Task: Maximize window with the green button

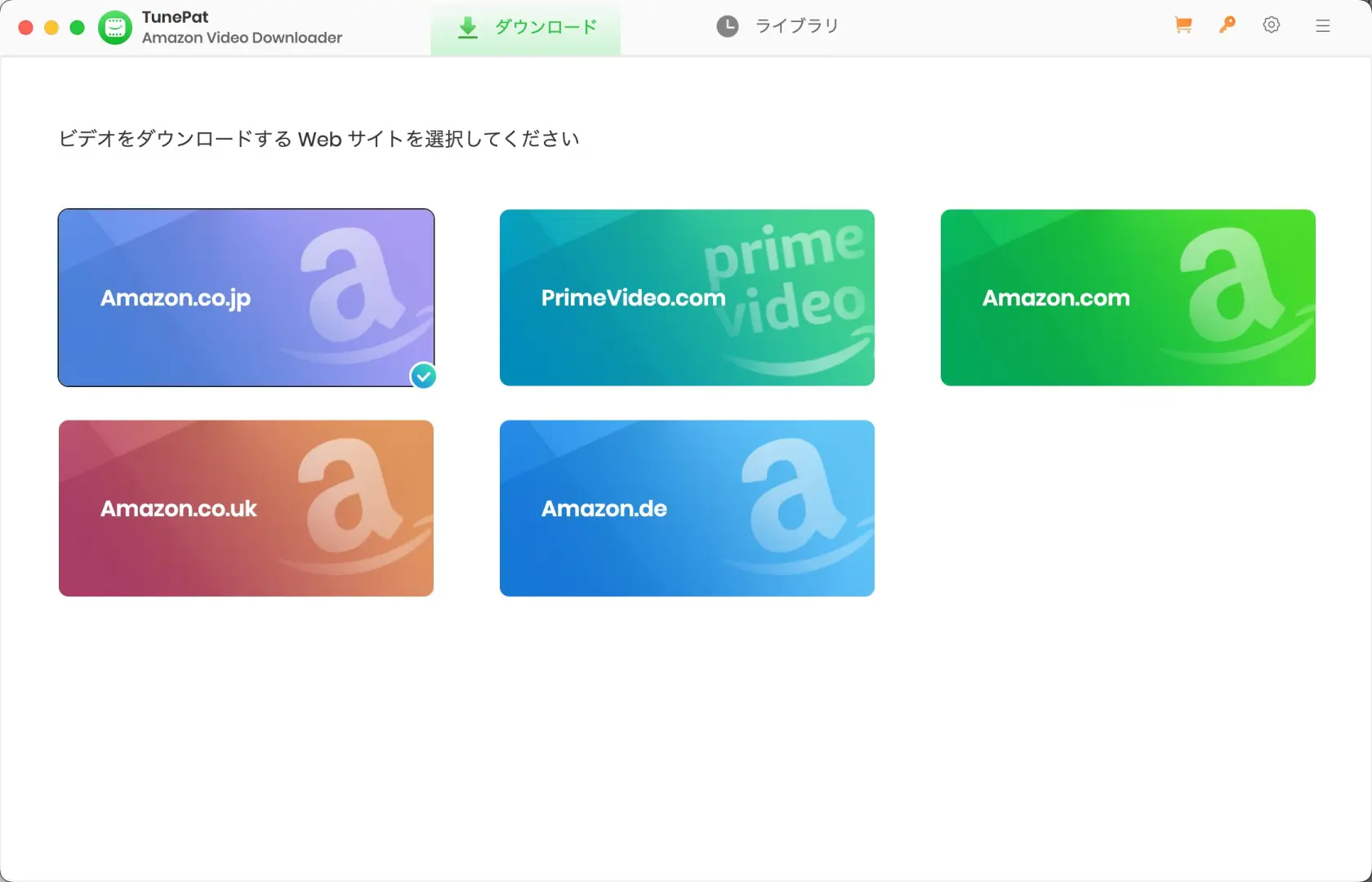Action: (78, 28)
